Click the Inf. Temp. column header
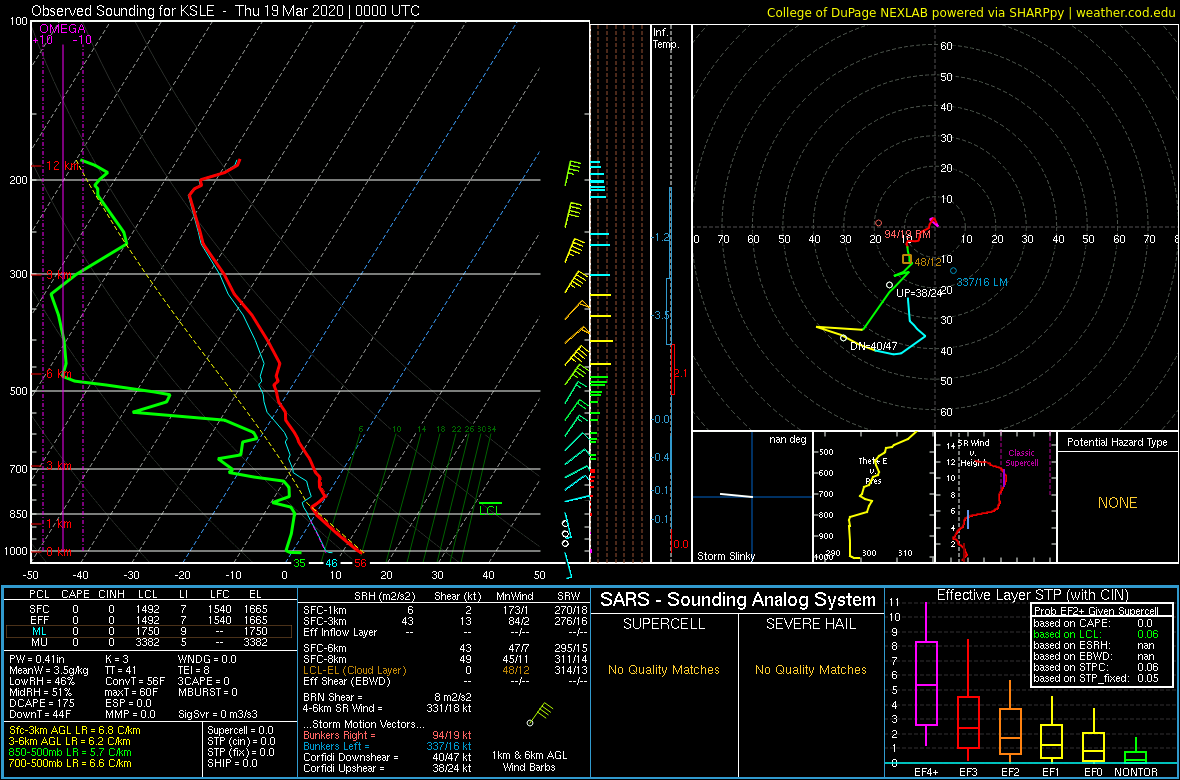Viewport: 1180px width, 780px height. 666,39
